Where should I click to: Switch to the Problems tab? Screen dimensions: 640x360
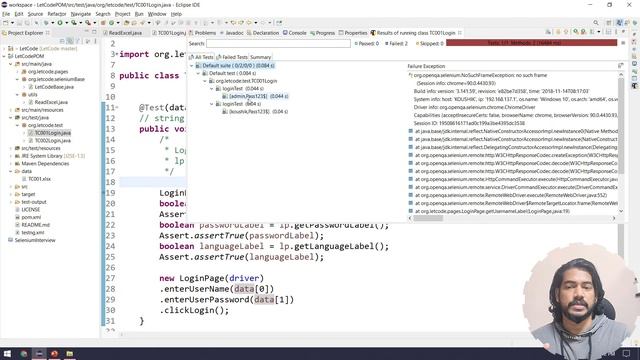tap(202, 33)
